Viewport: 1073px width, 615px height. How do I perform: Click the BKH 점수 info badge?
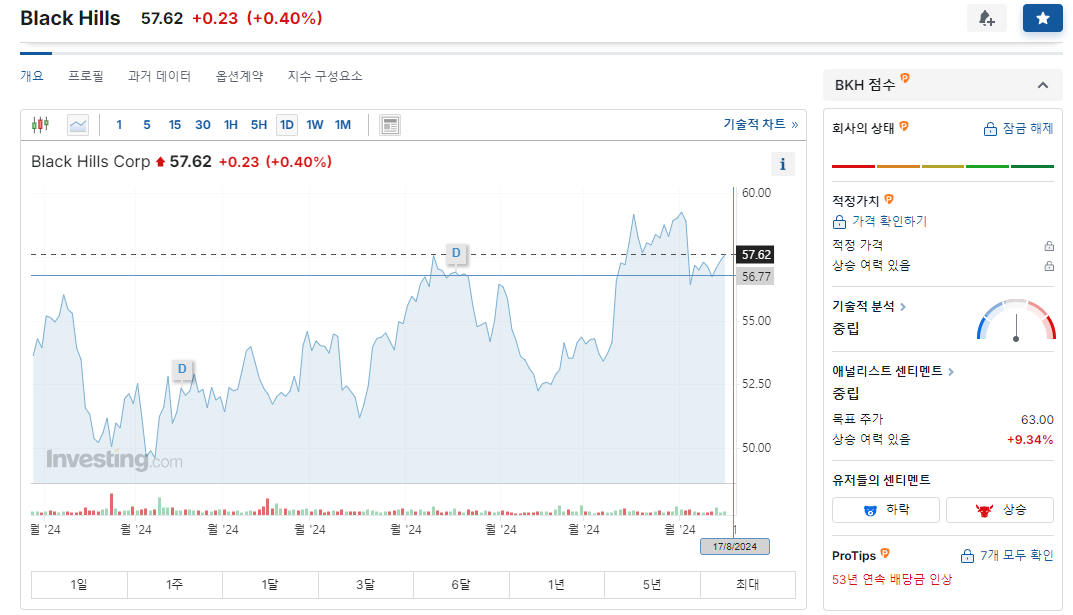905,78
